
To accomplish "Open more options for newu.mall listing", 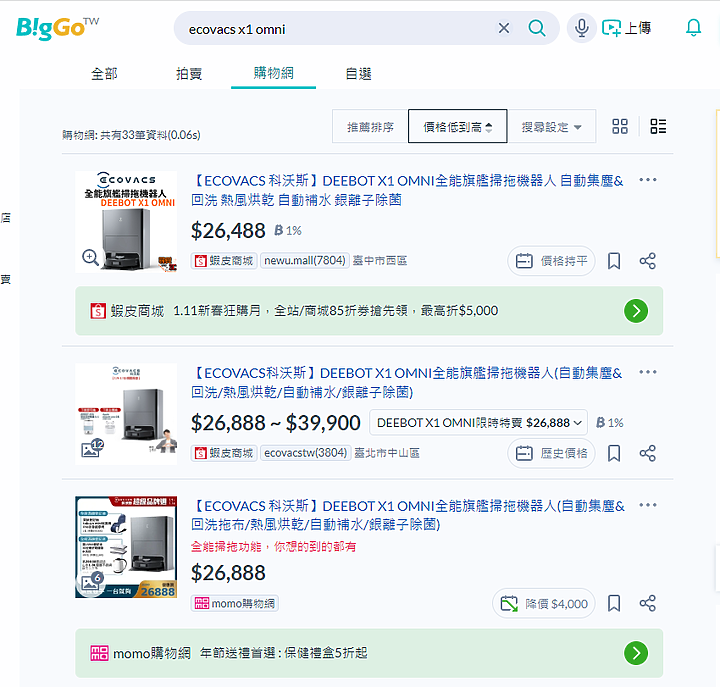I will click(x=647, y=180).
